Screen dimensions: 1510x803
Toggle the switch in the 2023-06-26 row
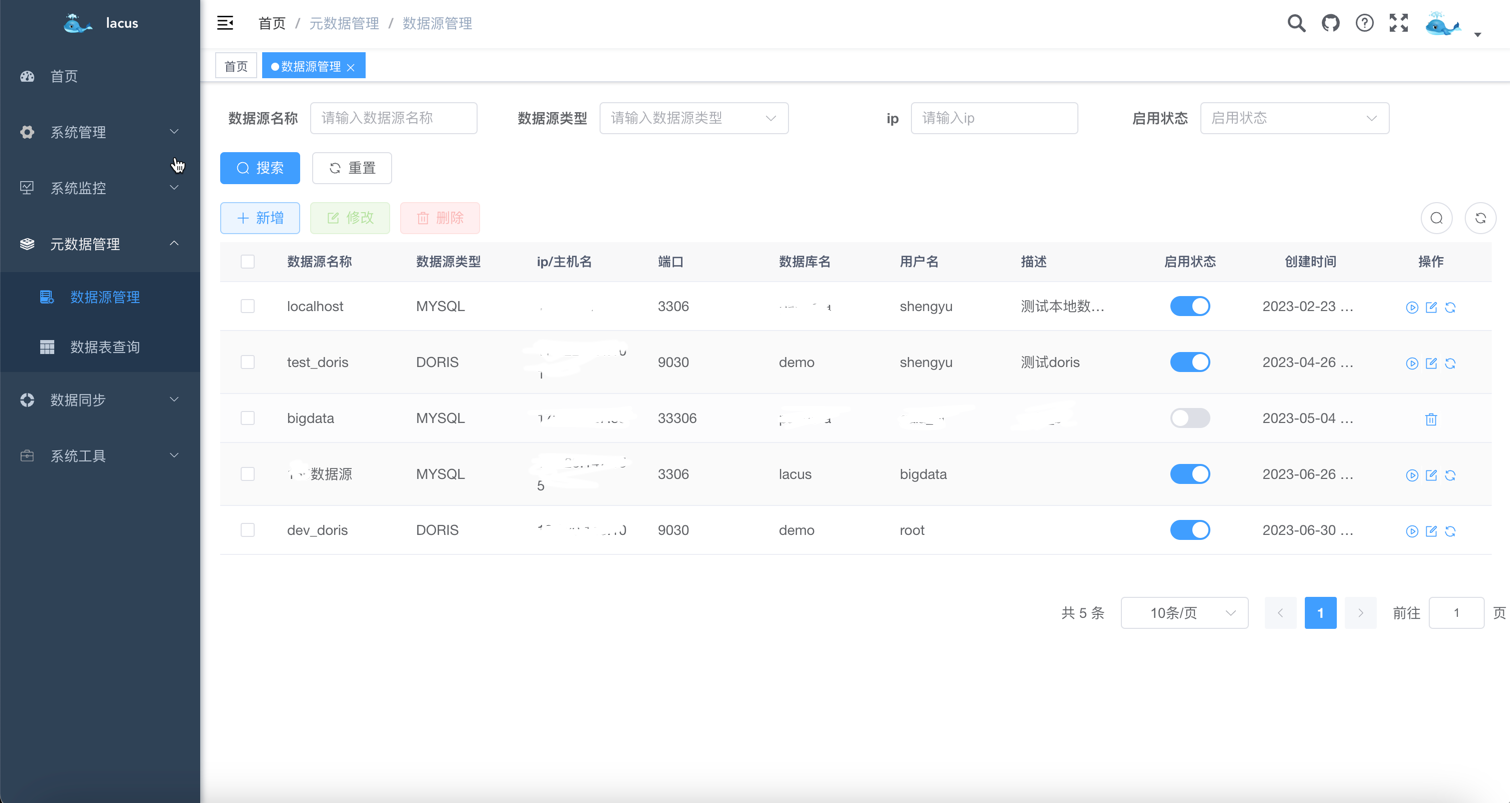point(1190,474)
